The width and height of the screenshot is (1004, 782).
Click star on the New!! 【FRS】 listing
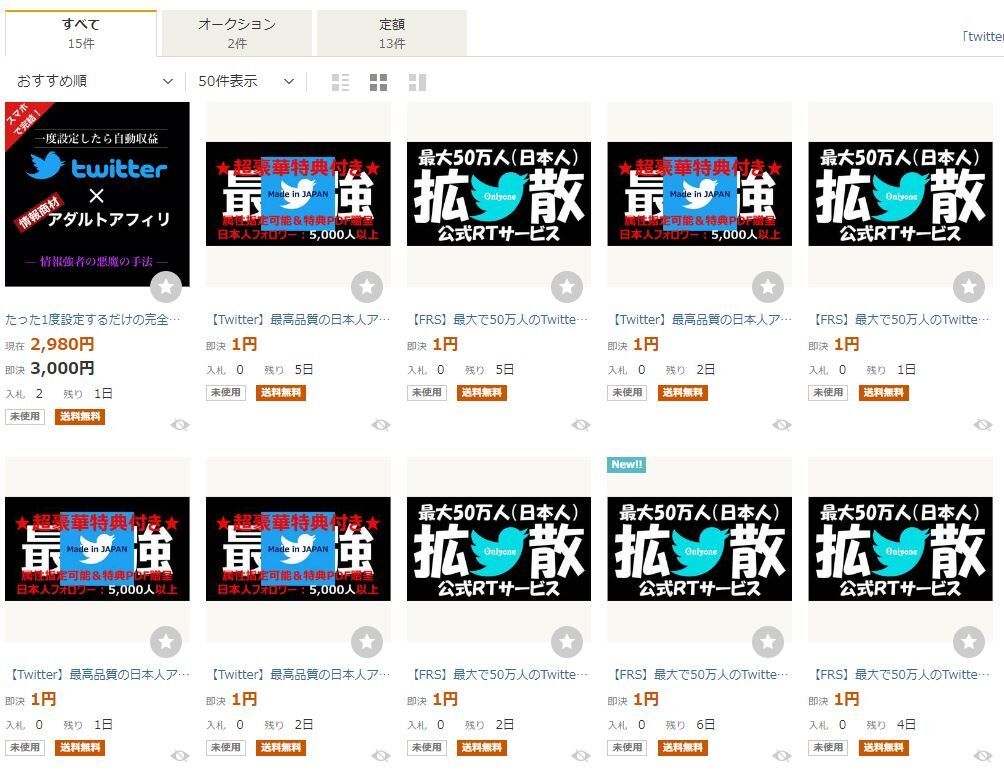(768, 641)
